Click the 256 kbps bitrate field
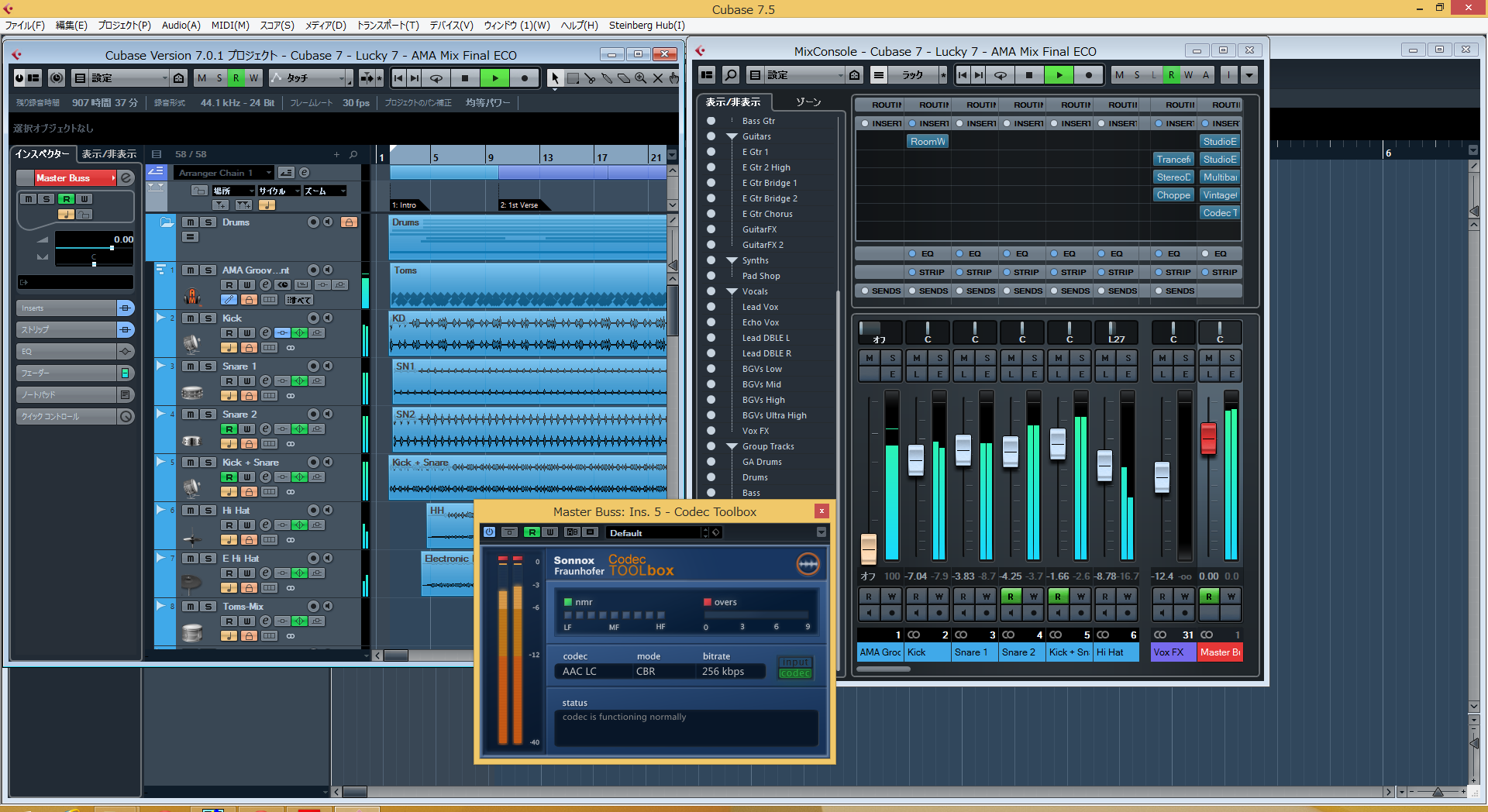Viewport: 1488px width, 812px height. [732, 672]
